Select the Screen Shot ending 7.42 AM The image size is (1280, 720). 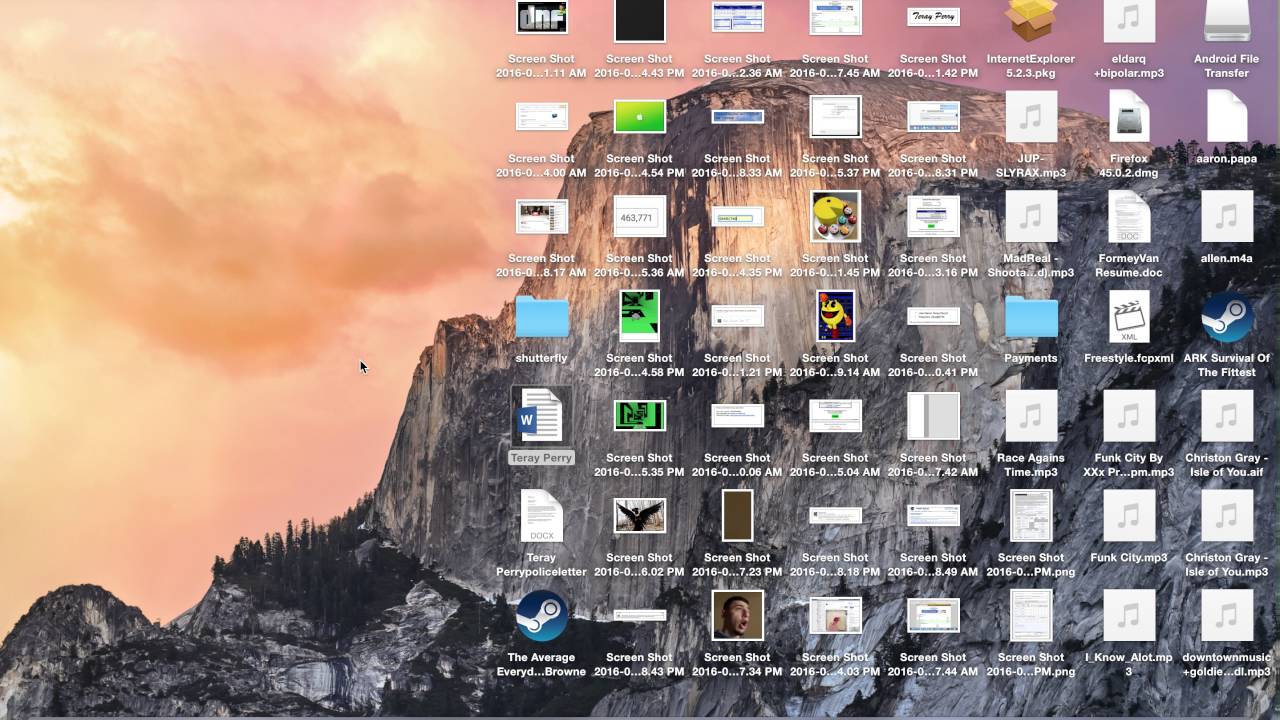pyautogui.click(x=933, y=415)
